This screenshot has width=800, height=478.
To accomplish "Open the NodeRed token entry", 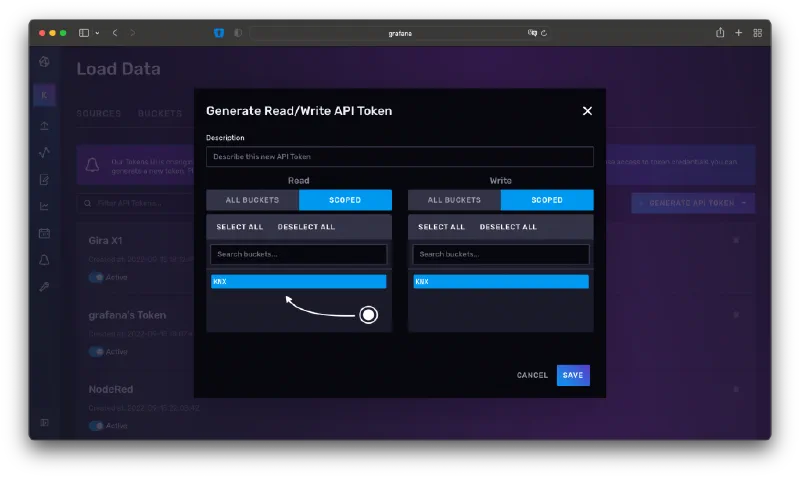I will (x=111, y=389).
